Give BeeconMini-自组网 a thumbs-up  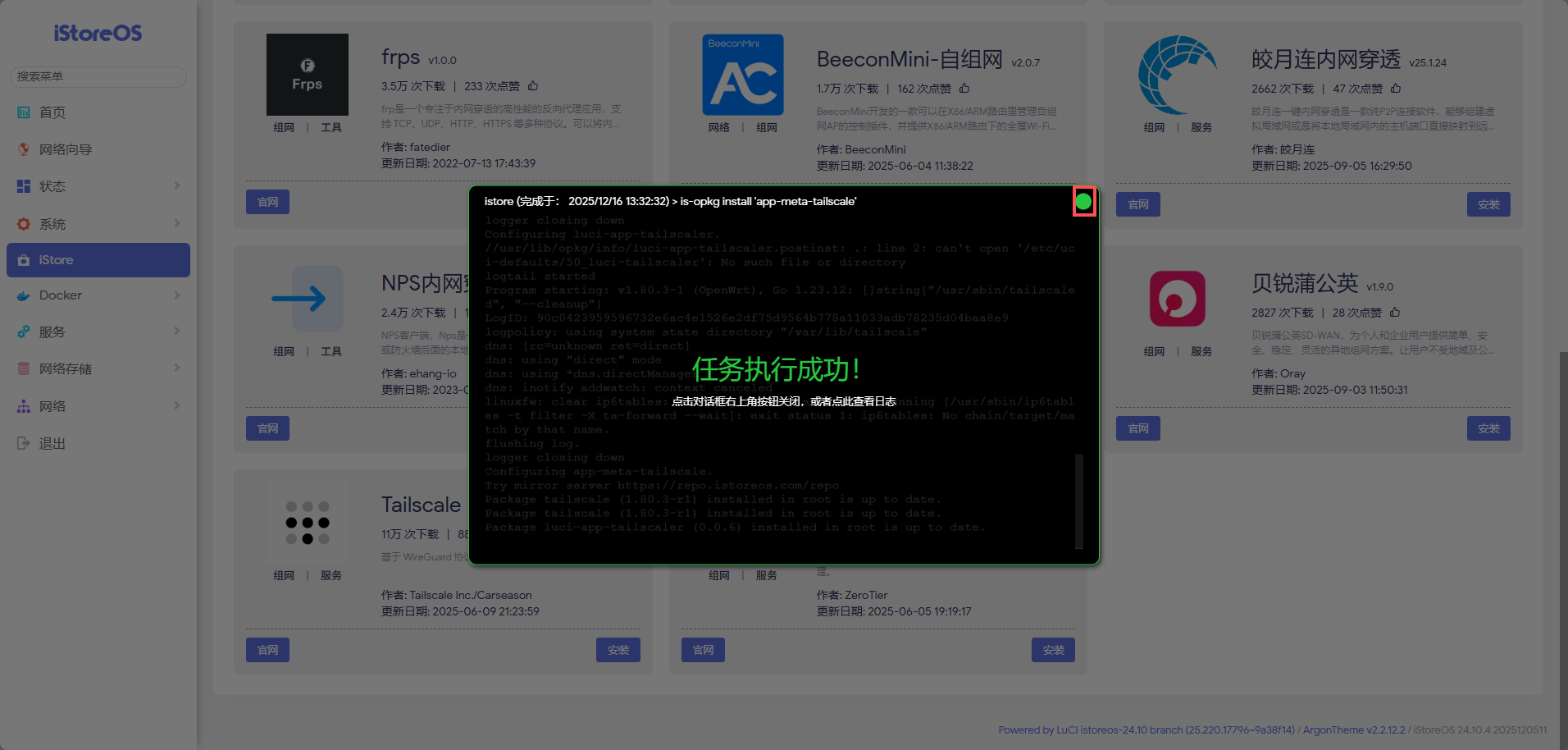pyautogui.click(x=964, y=88)
